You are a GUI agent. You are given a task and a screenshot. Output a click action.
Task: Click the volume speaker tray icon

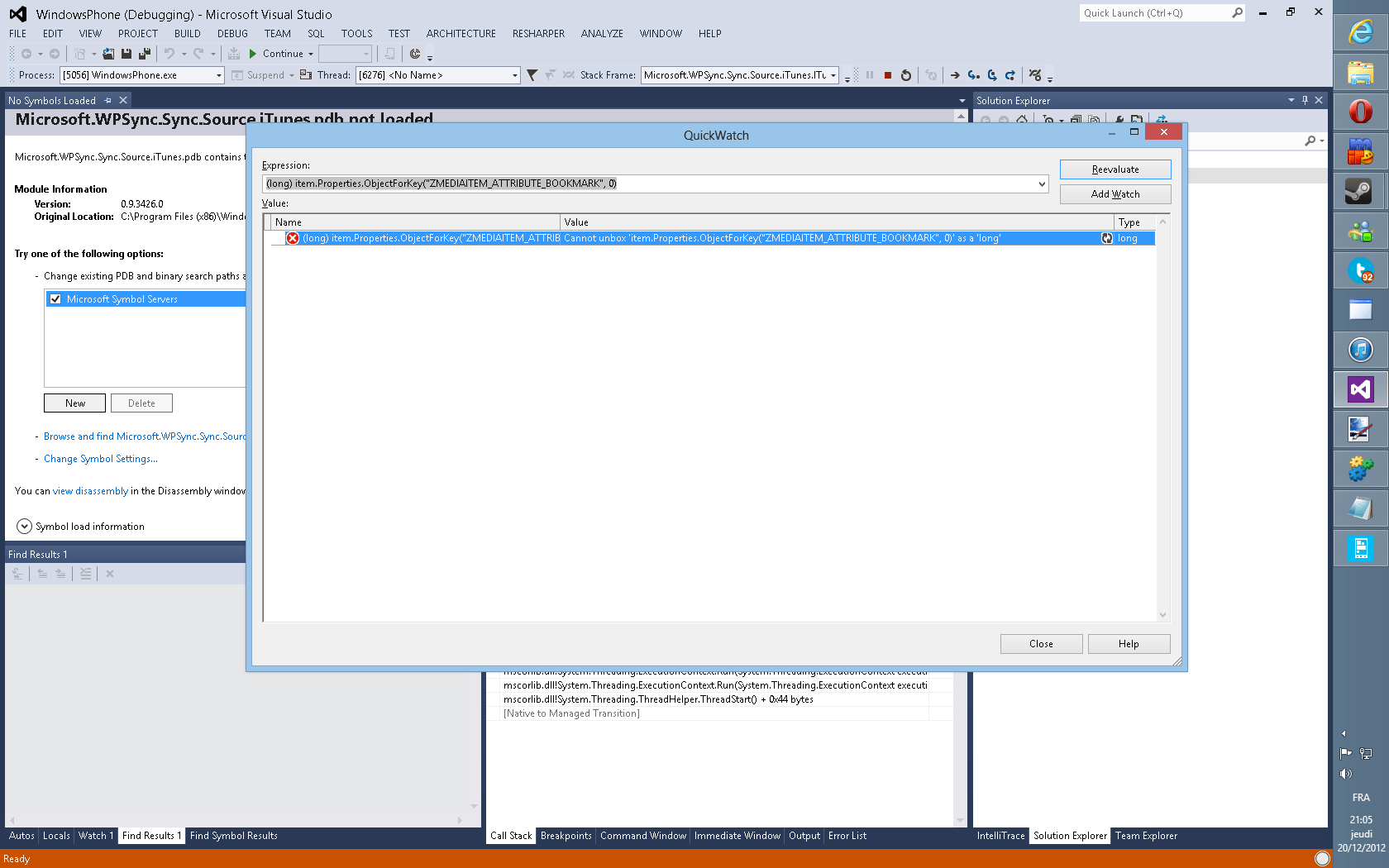click(x=1346, y=774)
